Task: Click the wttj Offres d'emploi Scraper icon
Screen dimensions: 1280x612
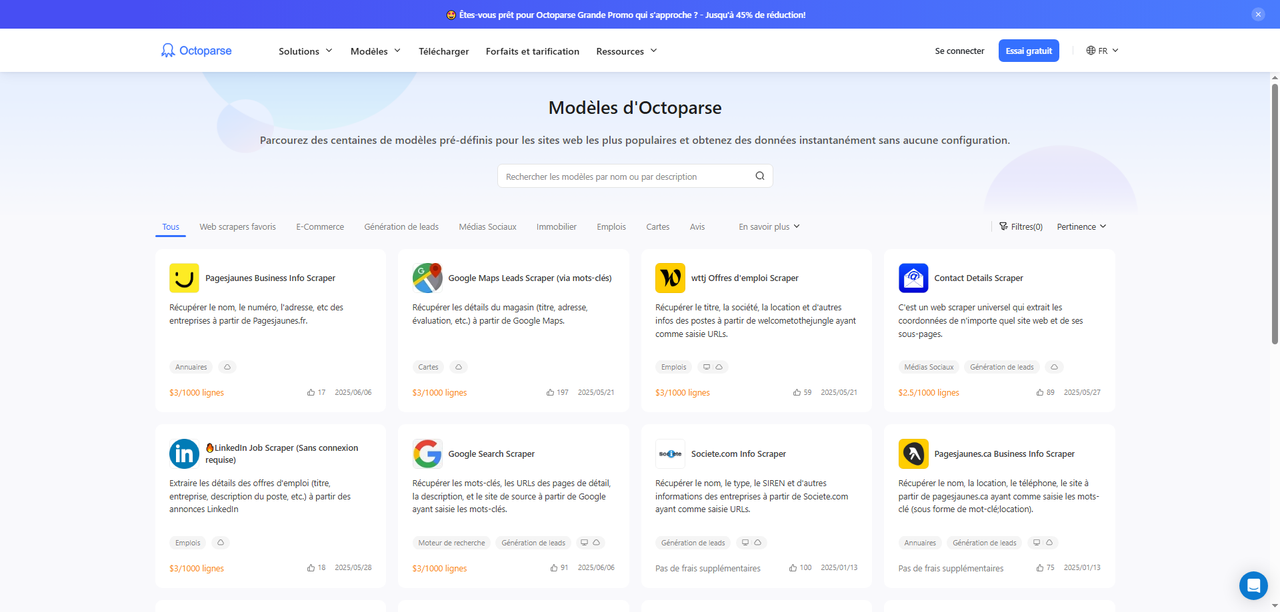Action: (x=670, y=278)
